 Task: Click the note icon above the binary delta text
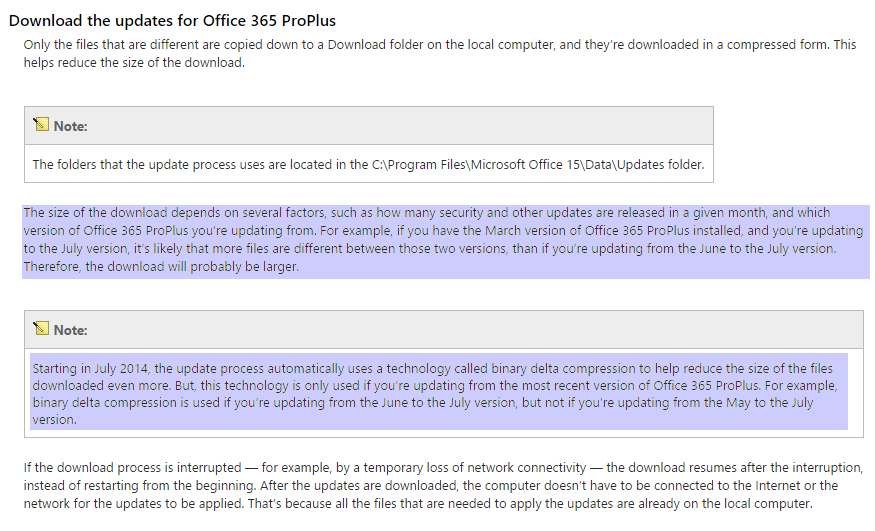(40, 329)
